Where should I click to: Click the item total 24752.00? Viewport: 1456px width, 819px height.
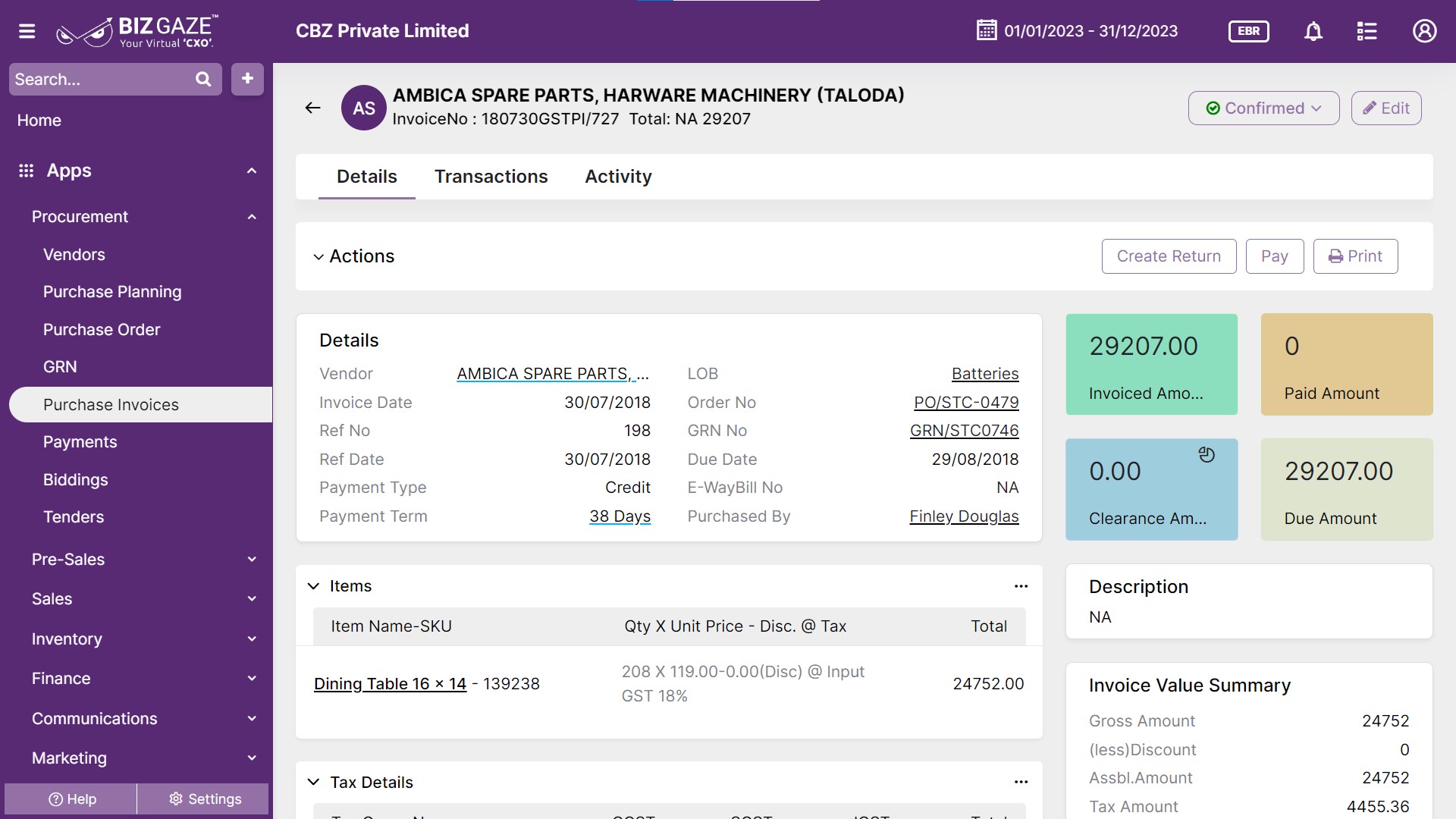point(988,684)
